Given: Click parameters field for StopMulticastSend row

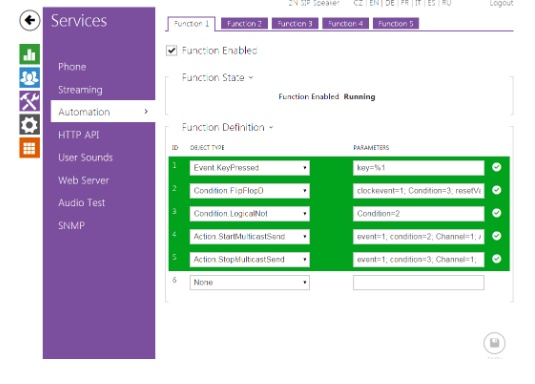Looking at the screenshot, I should pyautogui.click(x=419, y=259).
